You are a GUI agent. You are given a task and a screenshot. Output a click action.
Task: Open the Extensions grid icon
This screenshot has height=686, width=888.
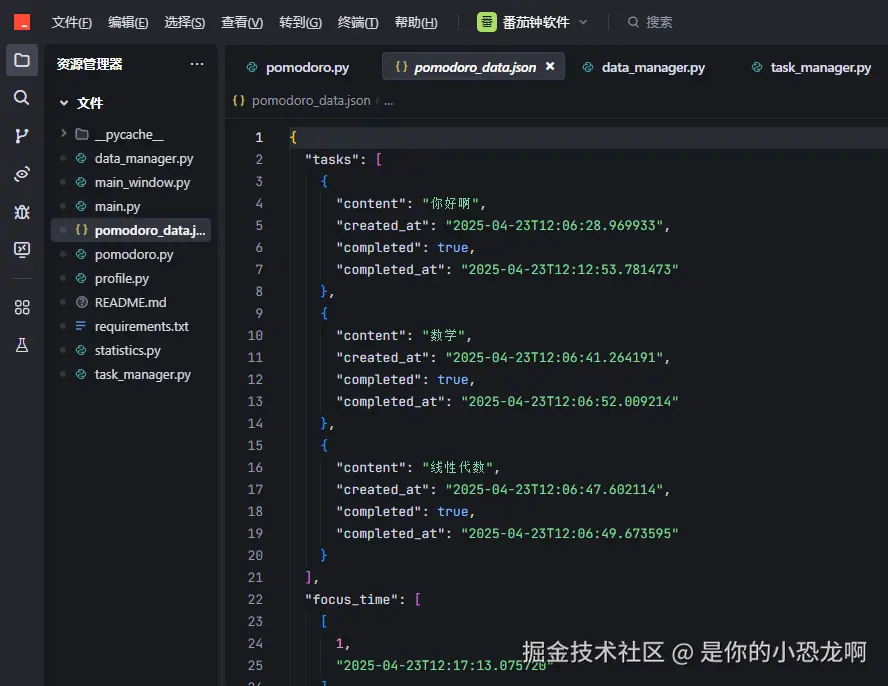tap(22, 307)
